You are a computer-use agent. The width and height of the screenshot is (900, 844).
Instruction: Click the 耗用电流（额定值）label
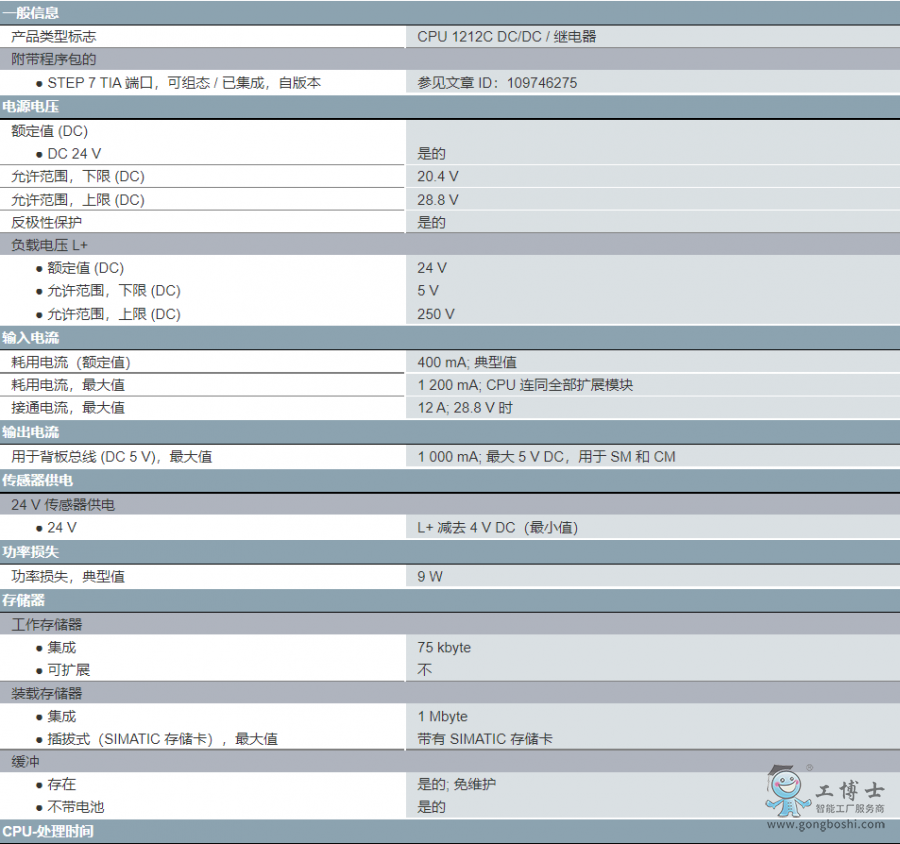71,362
